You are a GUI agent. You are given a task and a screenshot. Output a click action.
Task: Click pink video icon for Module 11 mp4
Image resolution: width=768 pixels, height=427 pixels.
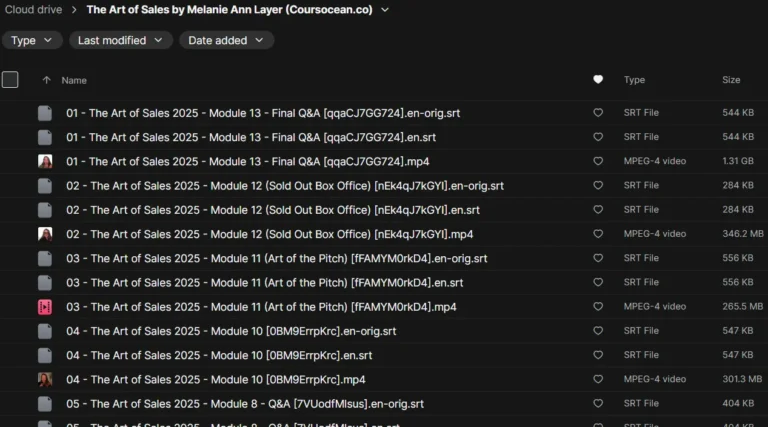(45, 307)
